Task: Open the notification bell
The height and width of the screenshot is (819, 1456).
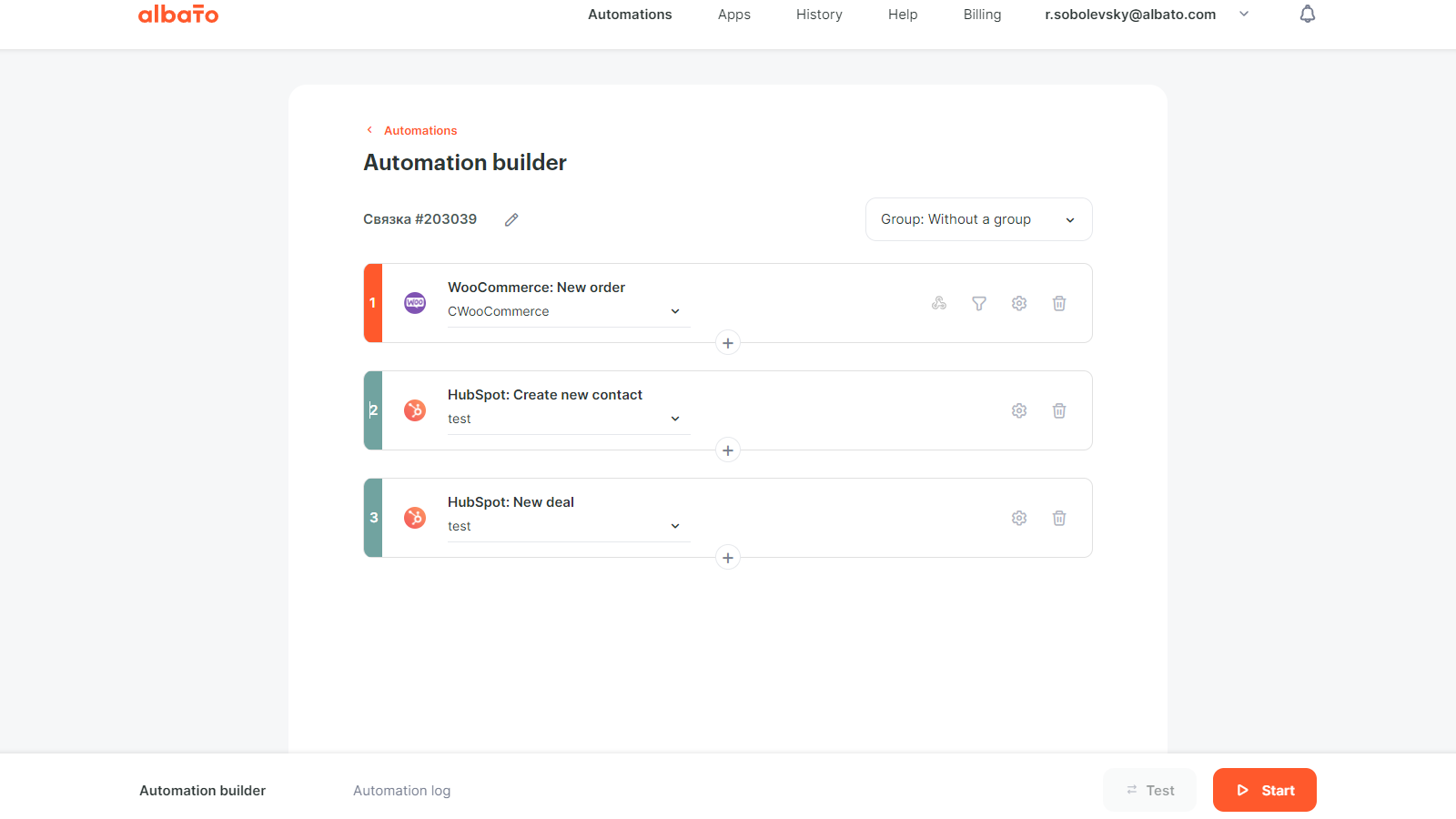Action: (x=1308, y=14)
